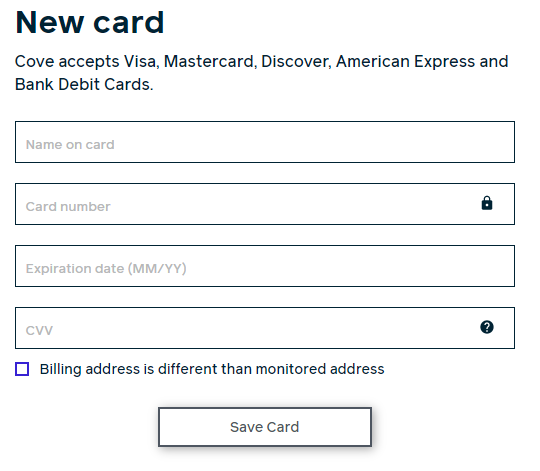Focus the CVV input box
The height and width of the screenshot is (471, 540).
265,328
